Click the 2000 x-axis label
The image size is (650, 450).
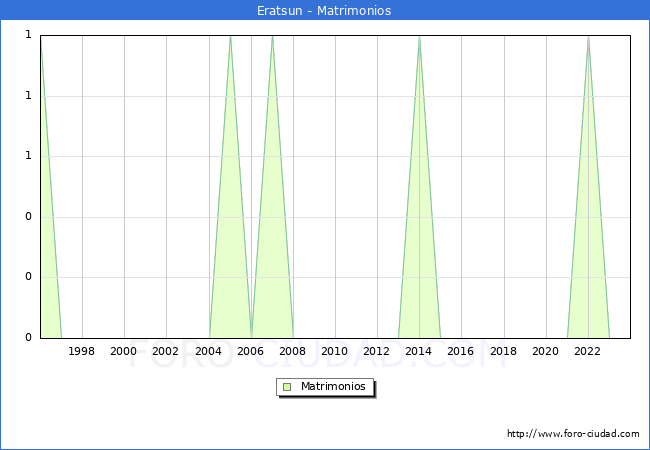coord(124,351)
